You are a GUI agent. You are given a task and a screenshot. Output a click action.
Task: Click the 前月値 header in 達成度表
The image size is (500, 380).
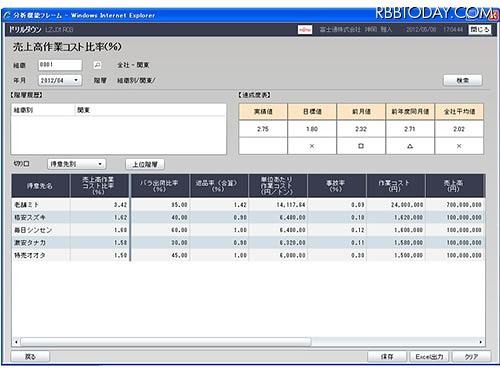[x=361, y=112]
